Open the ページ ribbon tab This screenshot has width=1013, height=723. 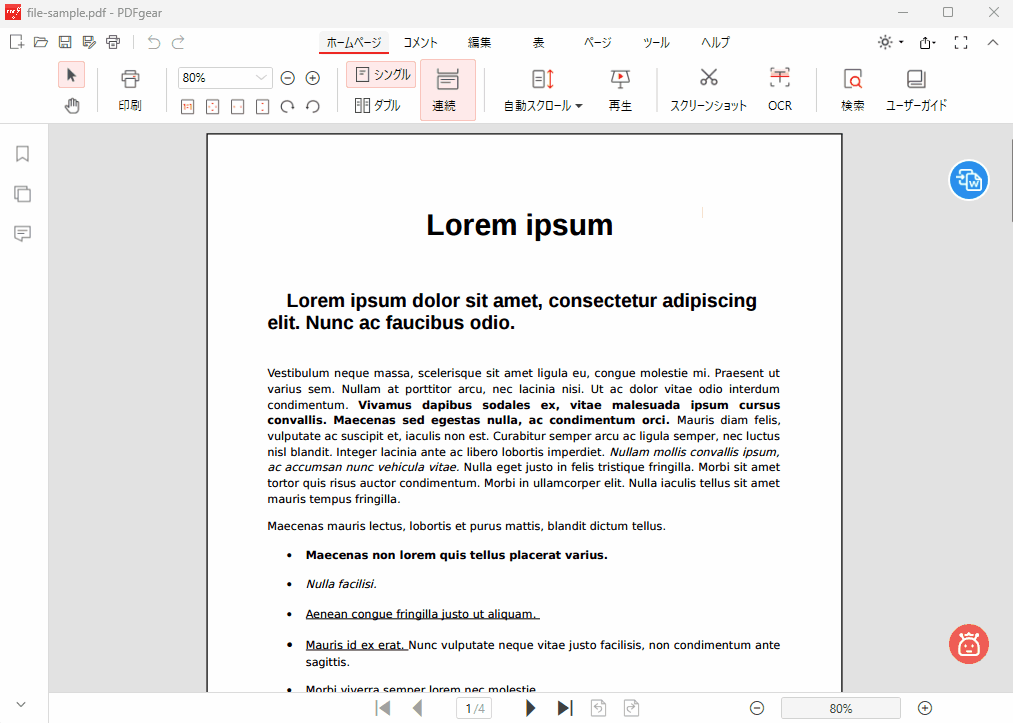[596, 42]
